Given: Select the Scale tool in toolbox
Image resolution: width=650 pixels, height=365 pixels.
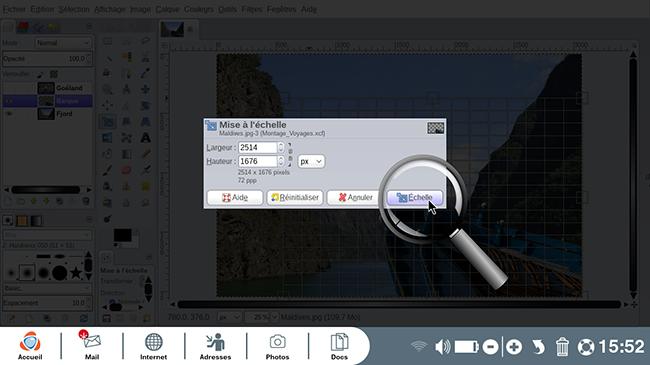Looking at the screenshot, I should 108,122.
